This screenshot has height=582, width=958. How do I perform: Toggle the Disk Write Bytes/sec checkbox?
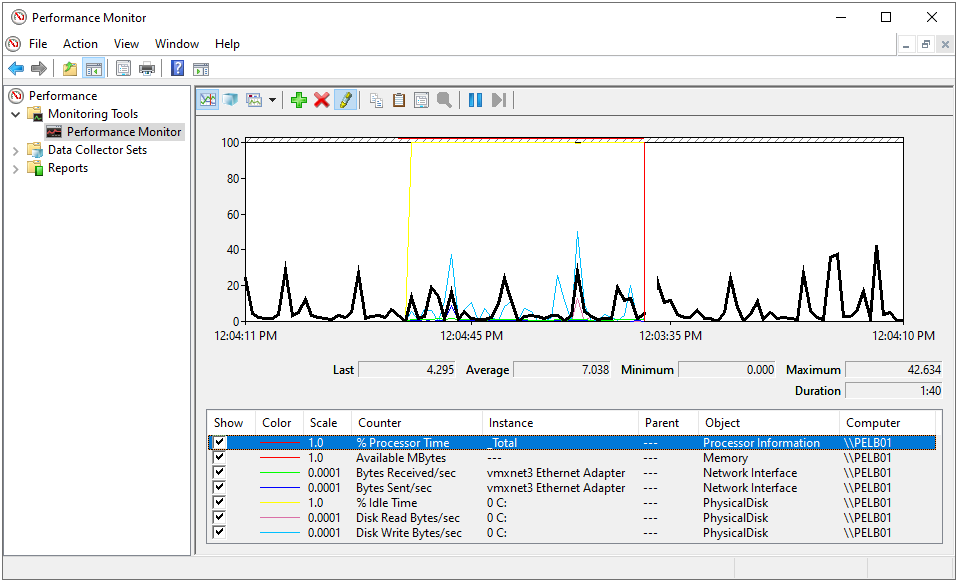click(220, 533)
